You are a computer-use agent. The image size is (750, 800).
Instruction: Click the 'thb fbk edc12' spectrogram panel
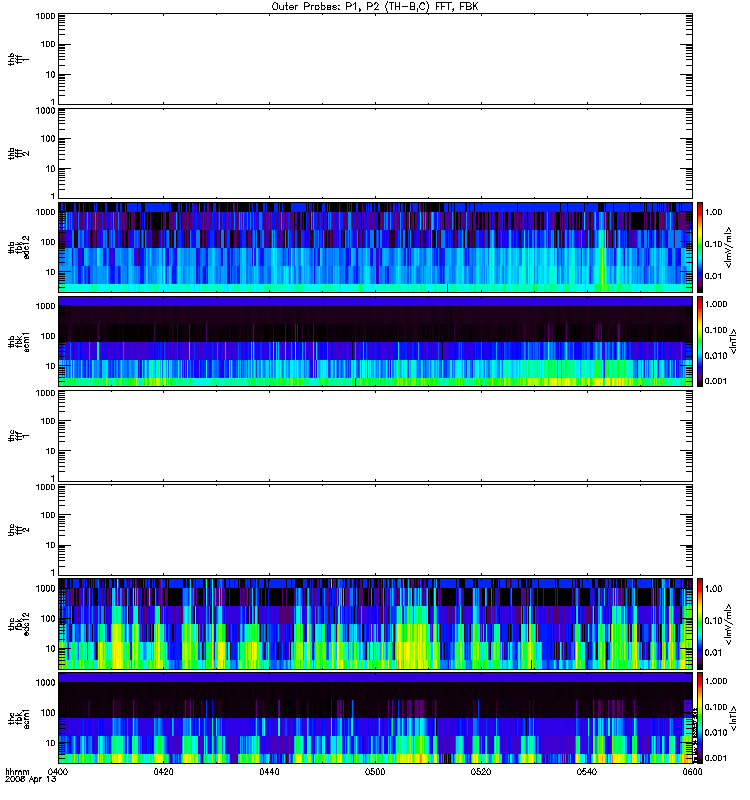[x=375, y=247]
